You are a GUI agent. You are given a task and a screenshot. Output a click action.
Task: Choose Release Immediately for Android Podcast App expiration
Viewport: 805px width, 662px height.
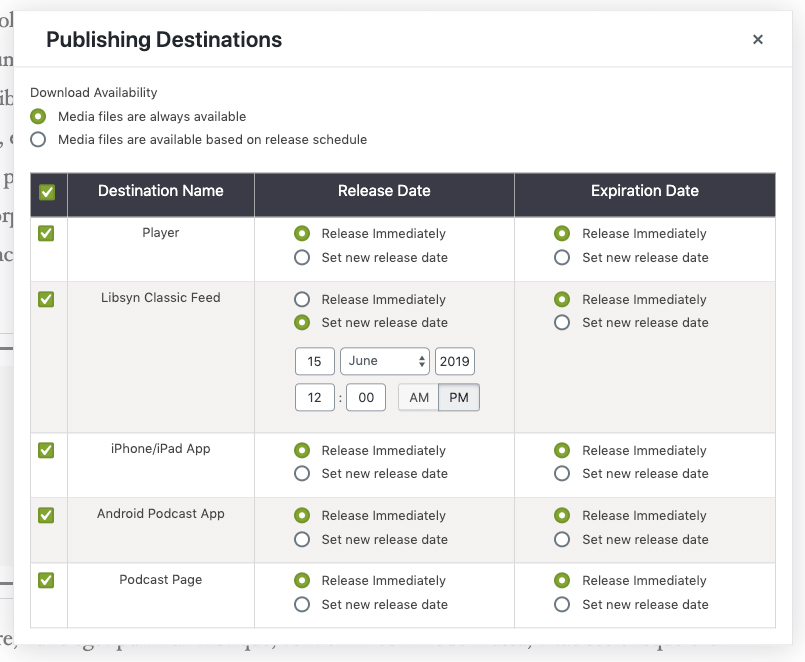562,516
